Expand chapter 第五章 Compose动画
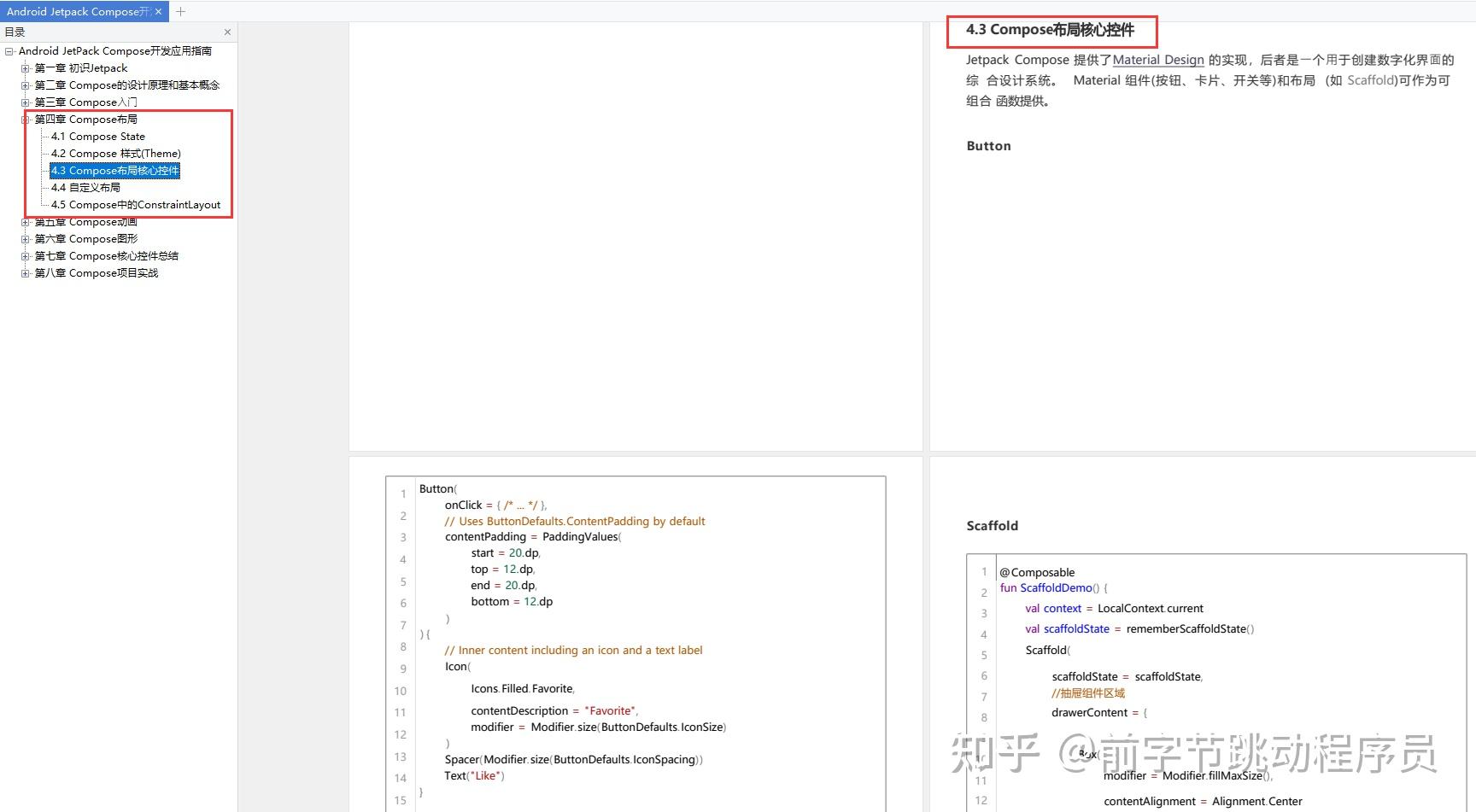 pos(26,221)
